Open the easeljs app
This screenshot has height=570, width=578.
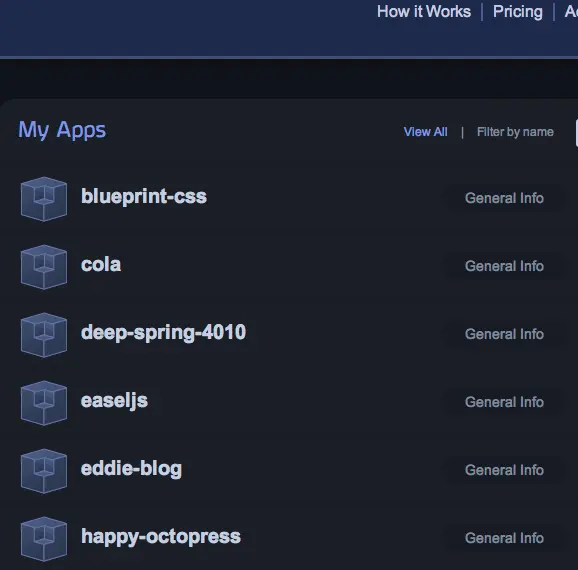pos(114,400)
